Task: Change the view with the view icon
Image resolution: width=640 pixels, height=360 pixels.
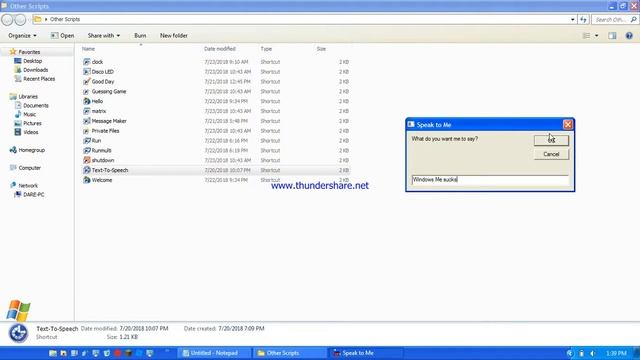Action: tap(587, 36)
